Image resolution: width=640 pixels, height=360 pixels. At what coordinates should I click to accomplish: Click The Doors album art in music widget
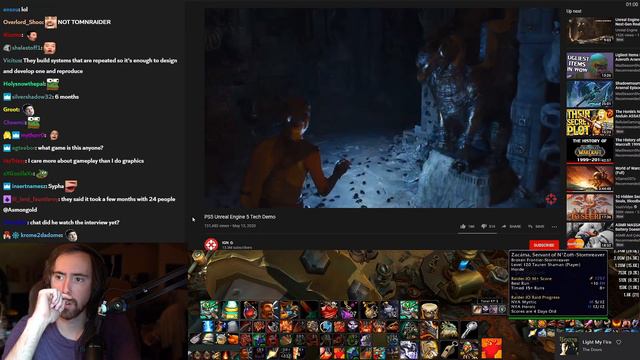tap(568, 346)
